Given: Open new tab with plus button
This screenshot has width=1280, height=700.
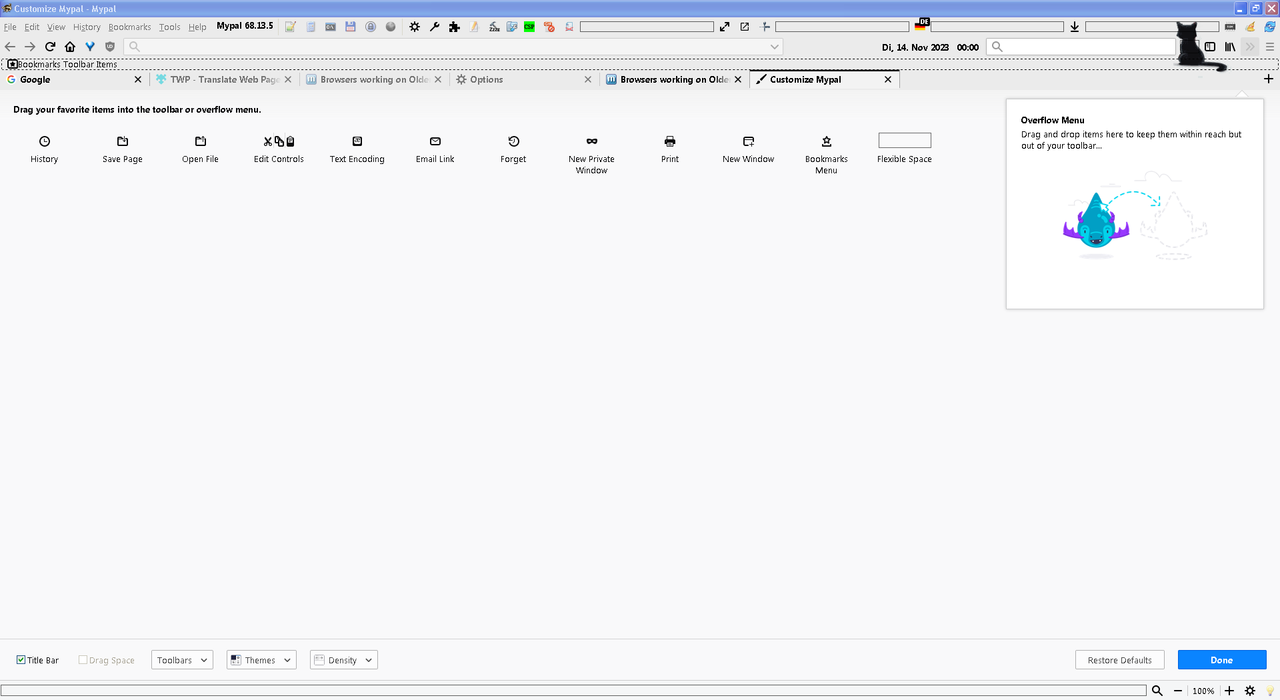Looking at the screenshot, I should (x=1268, y=79).
